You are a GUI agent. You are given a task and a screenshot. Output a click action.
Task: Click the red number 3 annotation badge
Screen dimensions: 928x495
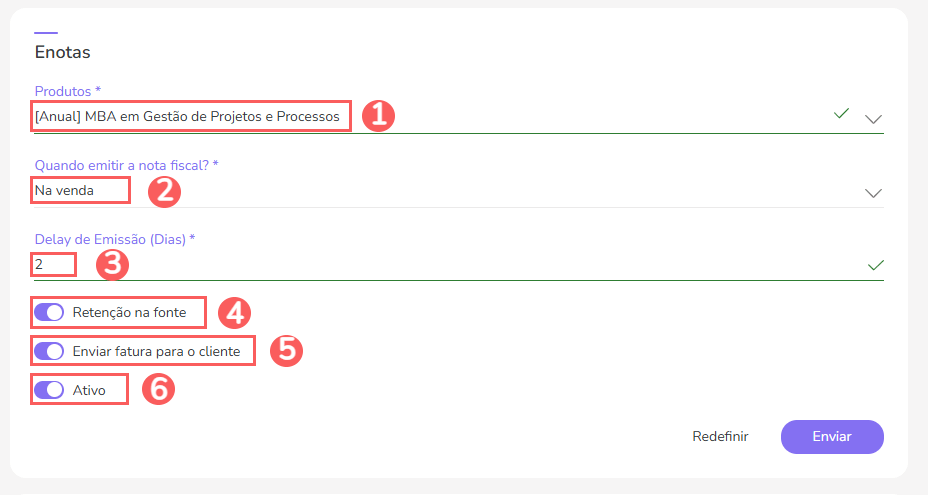(x=113, y=265)
